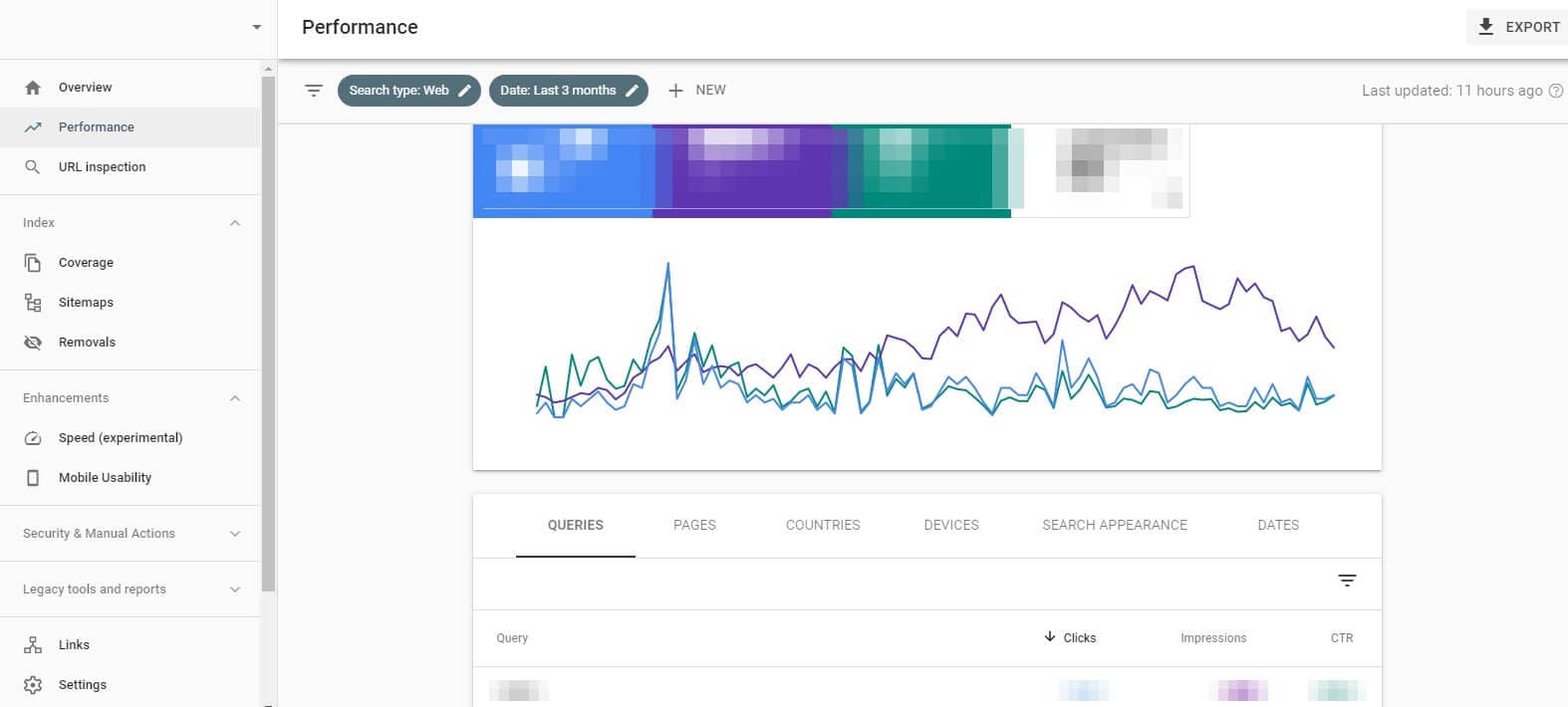Viewport: 1568px width, 707px height.
Task: Click the URL inspection magnifier icon
Action: tap(33, 167)
